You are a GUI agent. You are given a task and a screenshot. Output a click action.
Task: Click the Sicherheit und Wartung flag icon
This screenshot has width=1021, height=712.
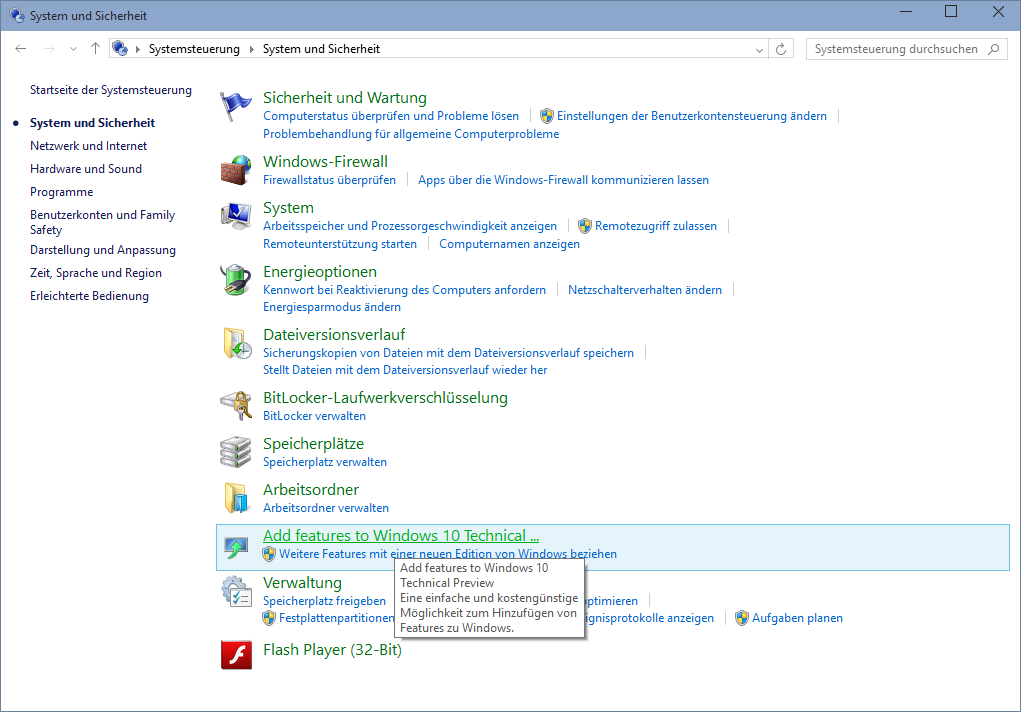click(236, 106)
